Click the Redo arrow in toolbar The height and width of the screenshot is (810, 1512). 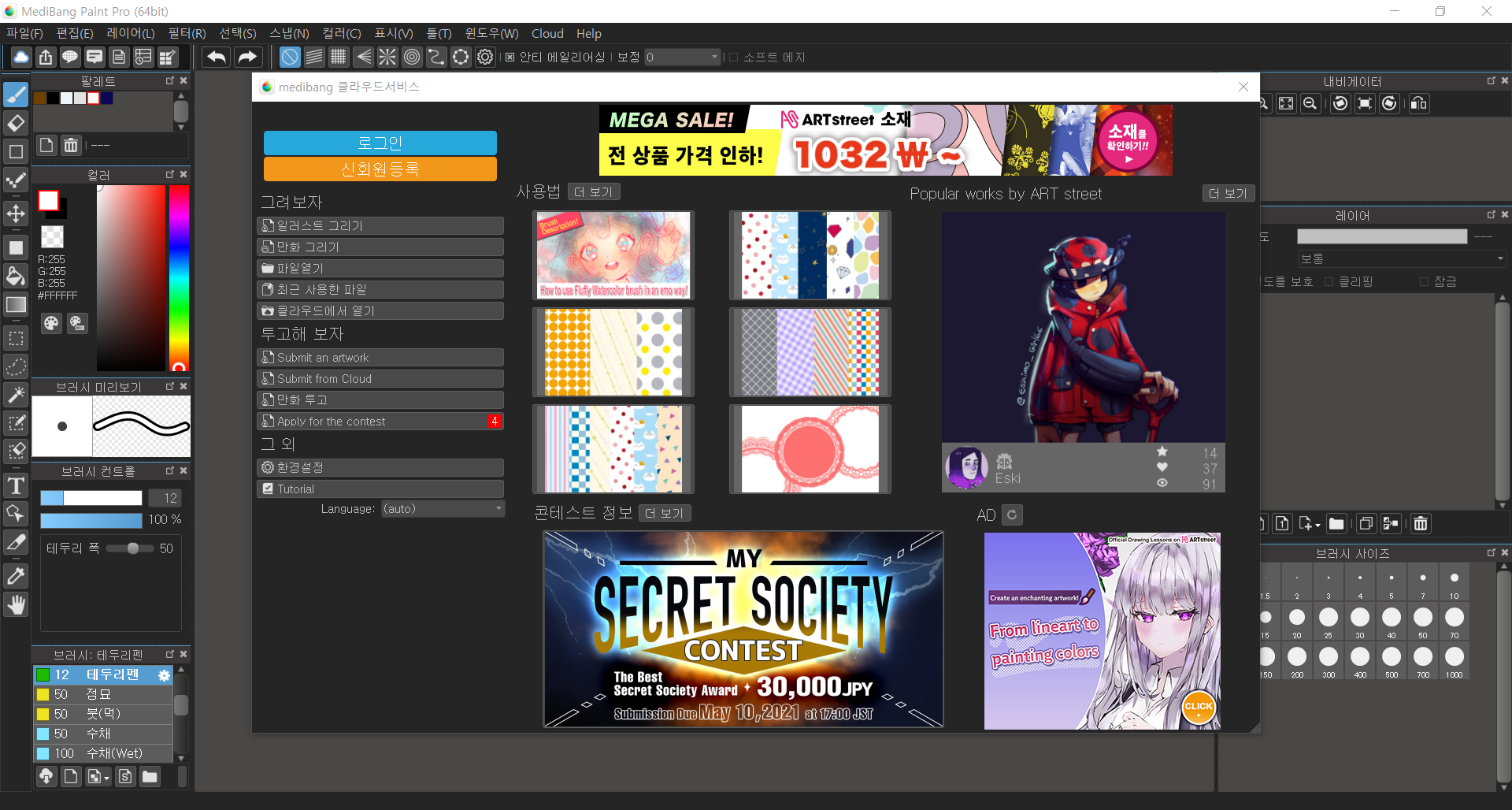pyautogui.click(x=247, y=57)
